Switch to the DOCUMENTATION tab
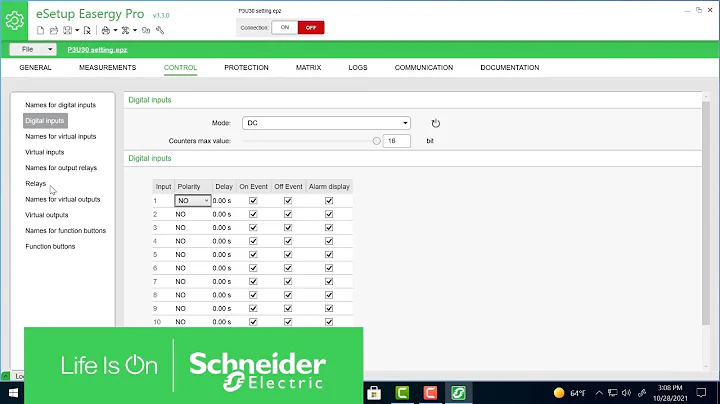This screenshot has width=720, height=404. [510, 67]
